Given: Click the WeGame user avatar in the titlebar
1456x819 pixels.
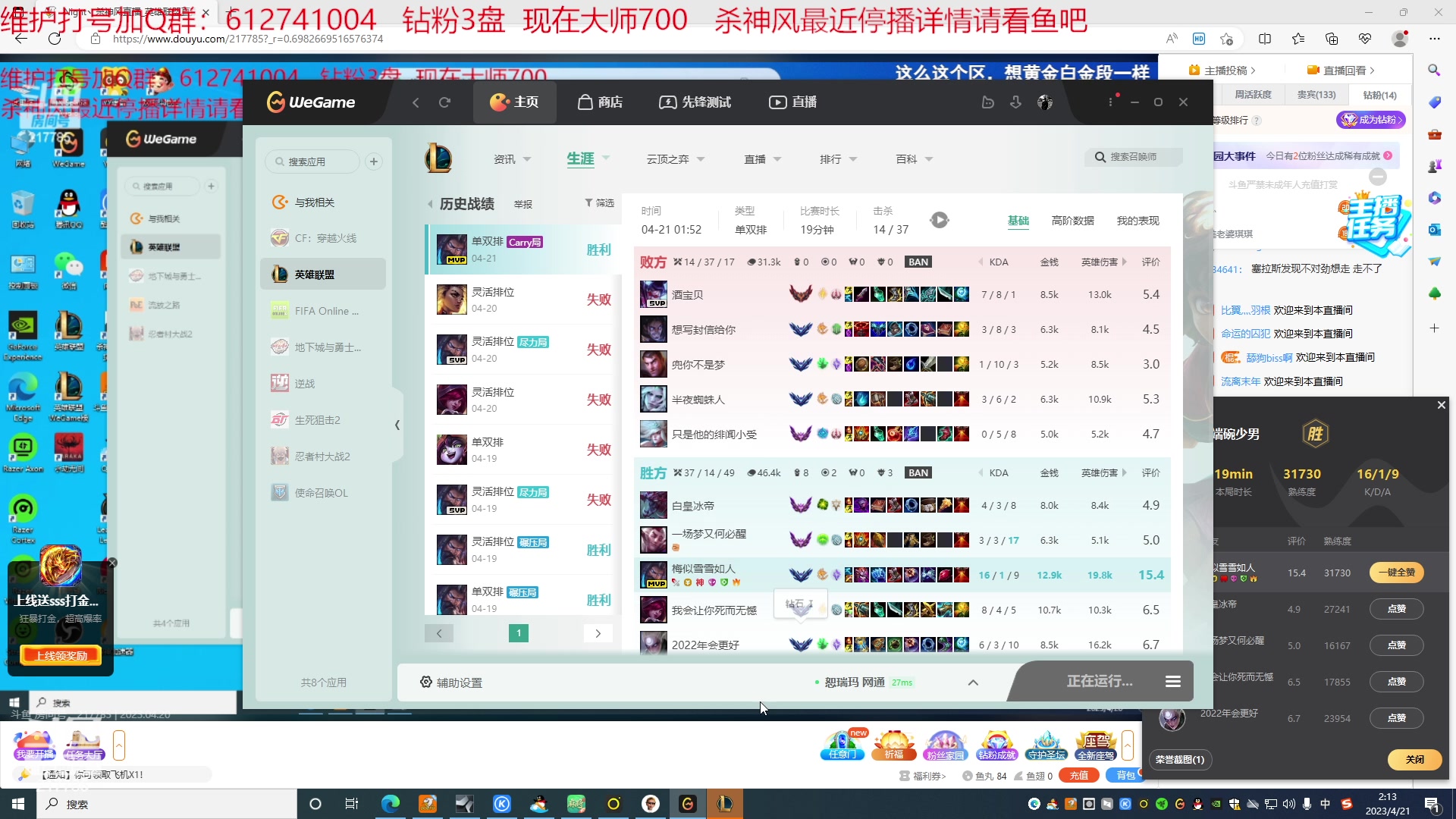Looking at the screenshot, I should tap(1045, 102).
